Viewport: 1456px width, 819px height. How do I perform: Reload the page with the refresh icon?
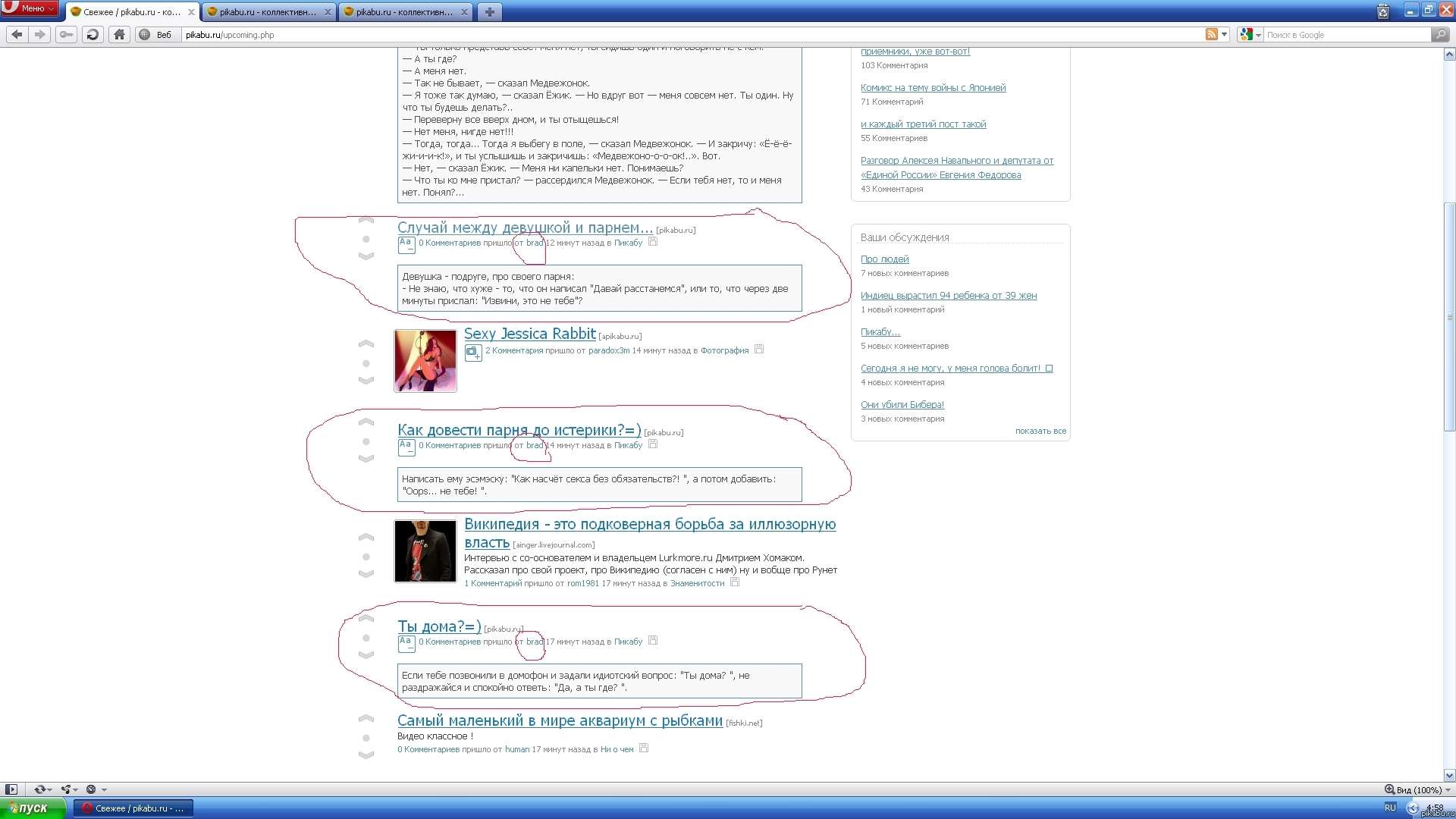(93, 34)
